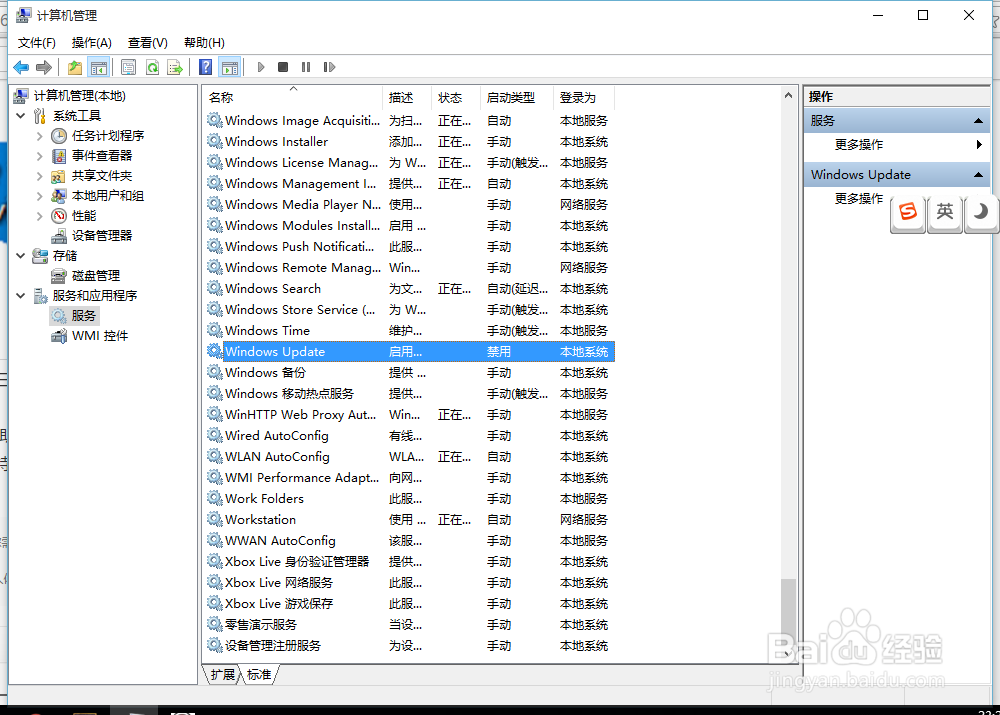Click the moon icon on input bar
Image resolution: width=1000 pixels, height=715 pixels.
[981, 212]
